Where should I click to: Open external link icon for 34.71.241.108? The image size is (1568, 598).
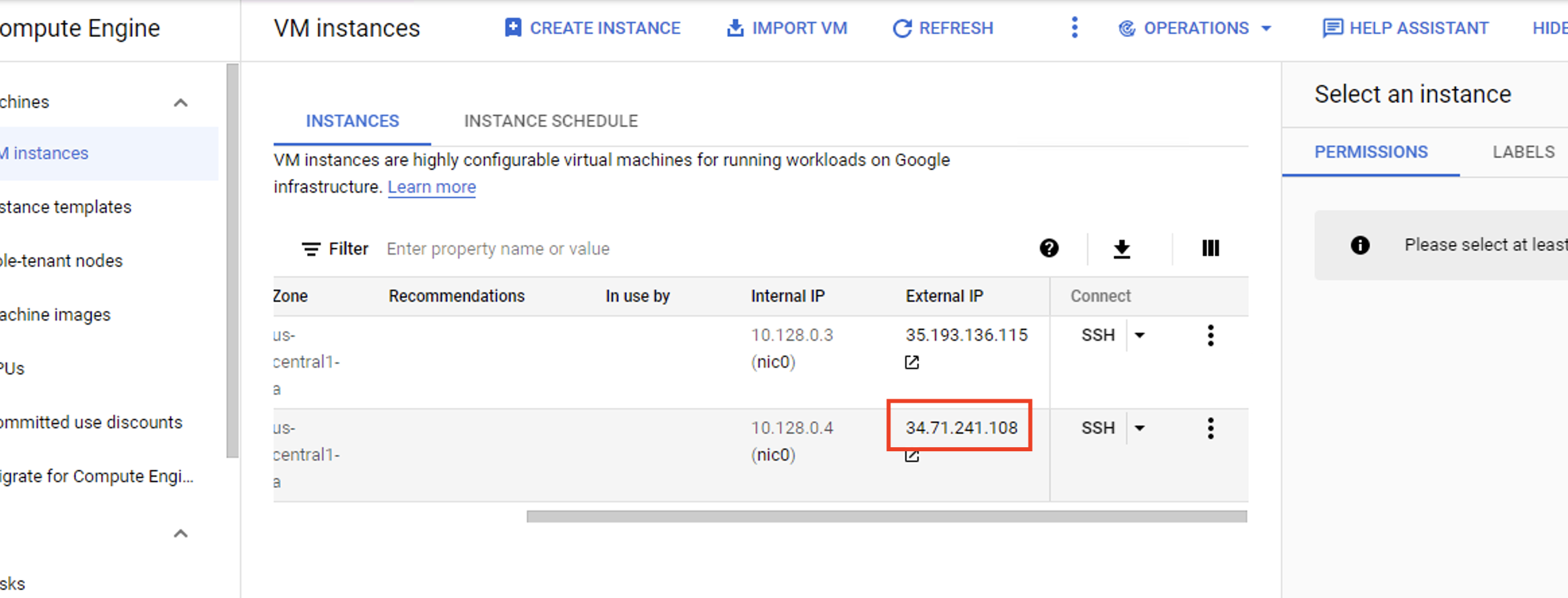[912, 457]
